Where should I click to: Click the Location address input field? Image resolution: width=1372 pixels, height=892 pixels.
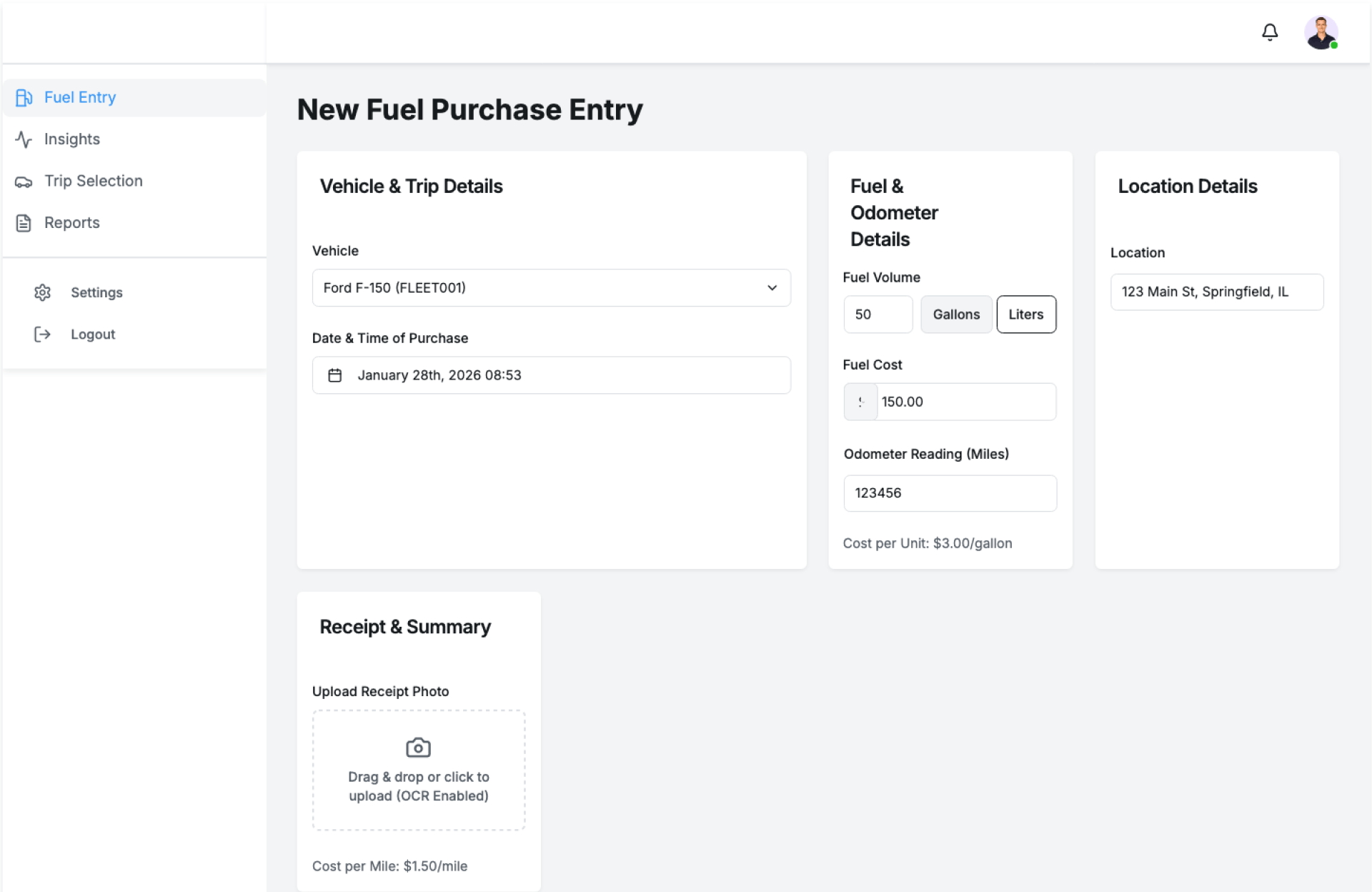[1216, 292]
